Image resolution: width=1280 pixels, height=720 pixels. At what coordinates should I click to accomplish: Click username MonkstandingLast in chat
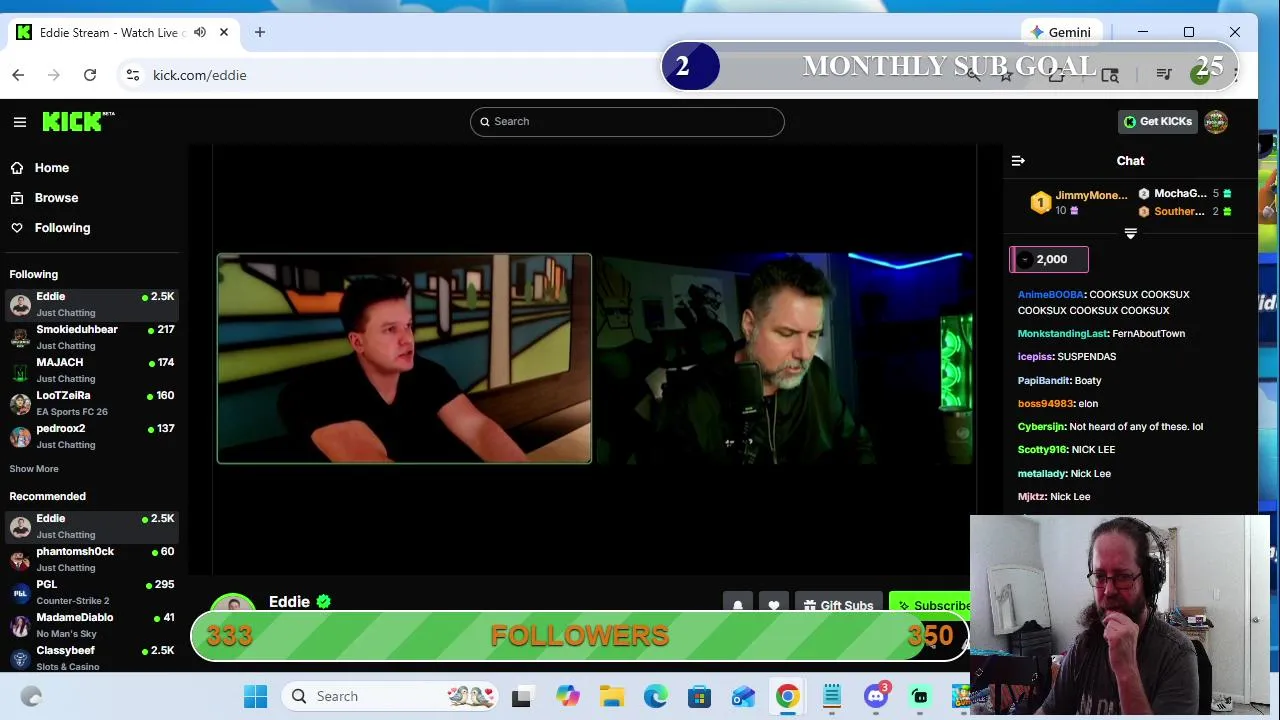click(x=1062, y=334)
